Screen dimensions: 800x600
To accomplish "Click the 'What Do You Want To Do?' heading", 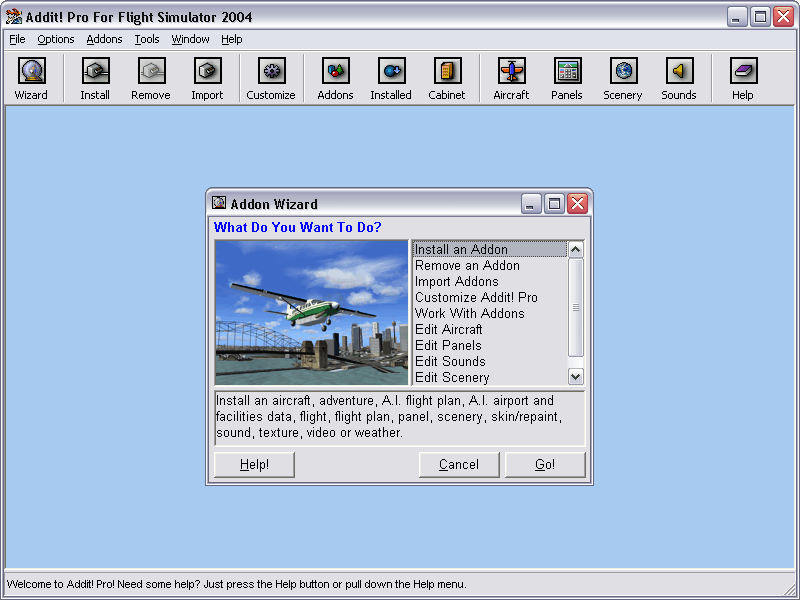I will tap(297, 227).
